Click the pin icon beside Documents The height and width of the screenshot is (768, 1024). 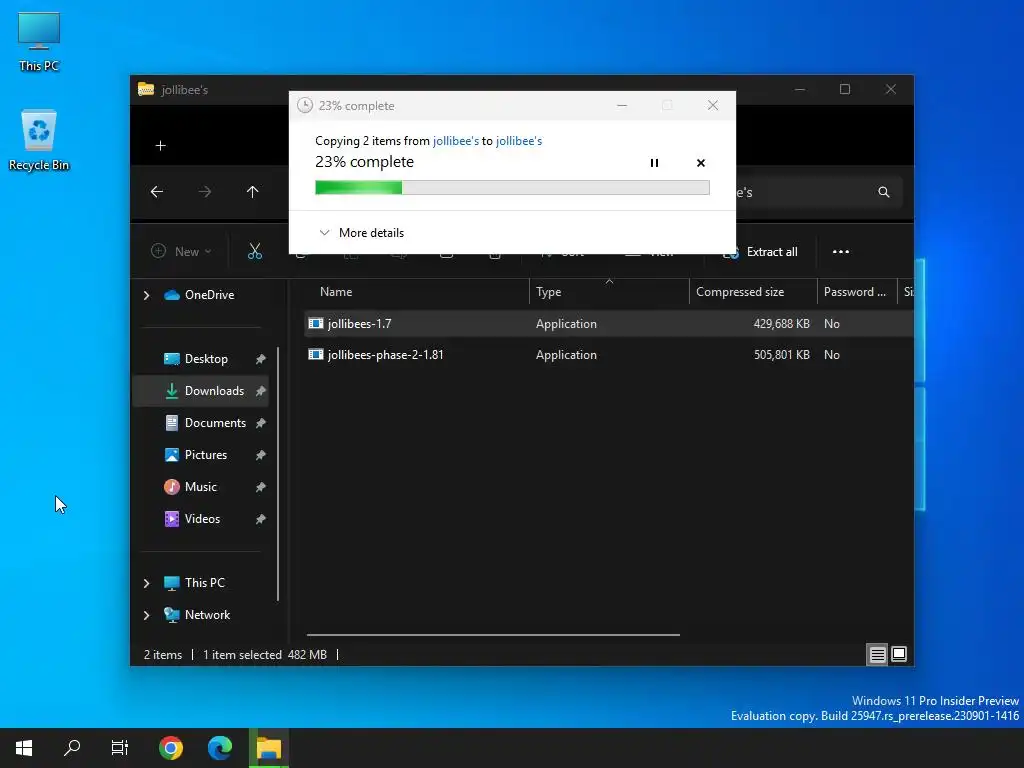261,423
